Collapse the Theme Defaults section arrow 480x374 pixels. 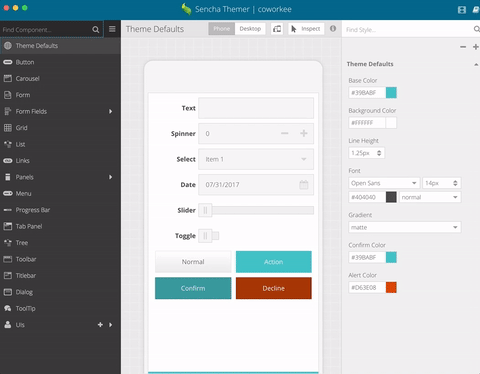tap(476, 64)
